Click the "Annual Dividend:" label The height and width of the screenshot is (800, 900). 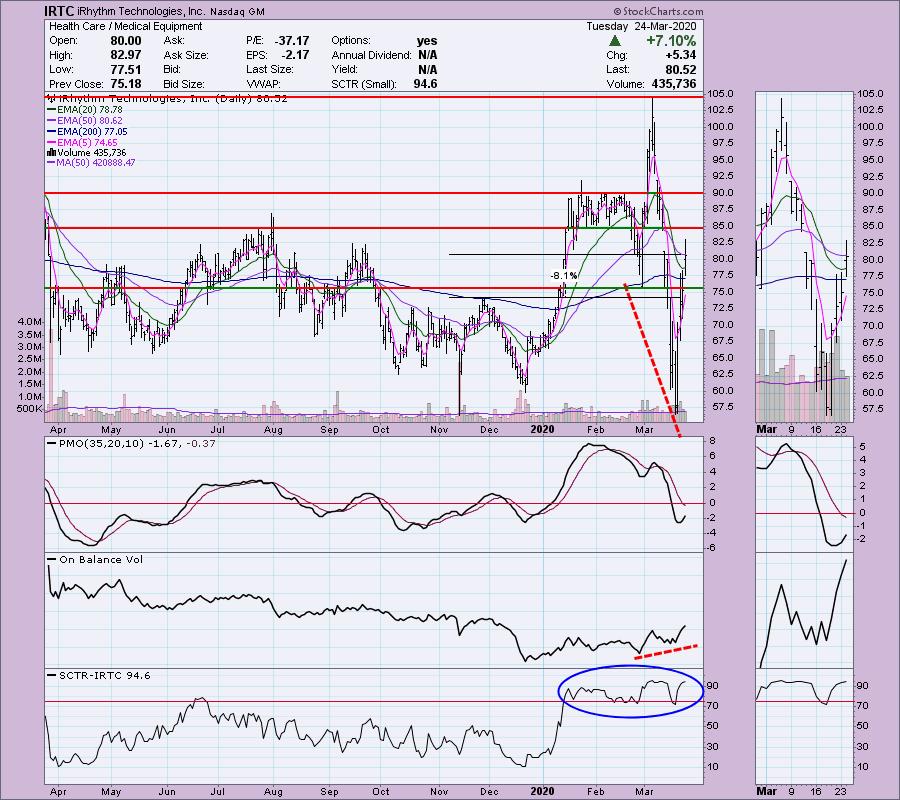[371, 55]
